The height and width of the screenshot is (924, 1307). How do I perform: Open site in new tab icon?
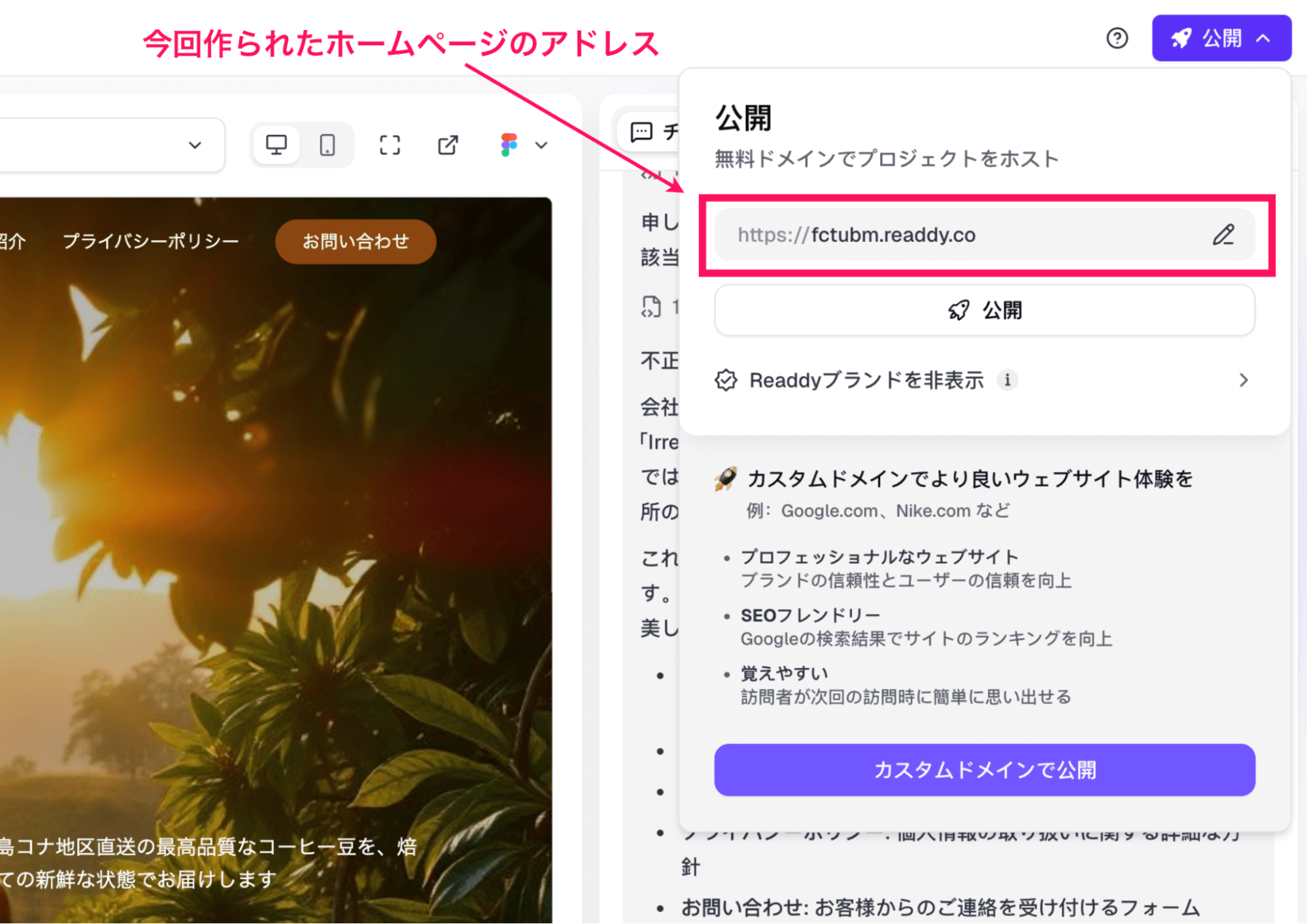[447, 145]
